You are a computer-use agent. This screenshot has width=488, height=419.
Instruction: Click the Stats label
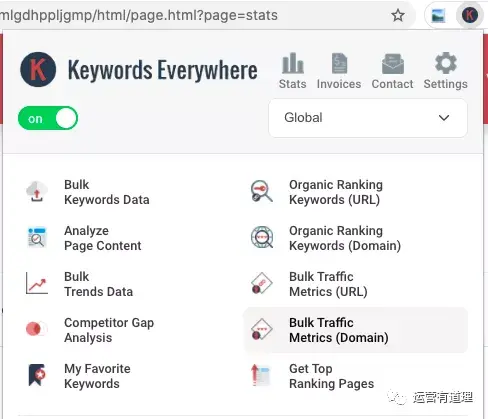(x=293, y=84)
